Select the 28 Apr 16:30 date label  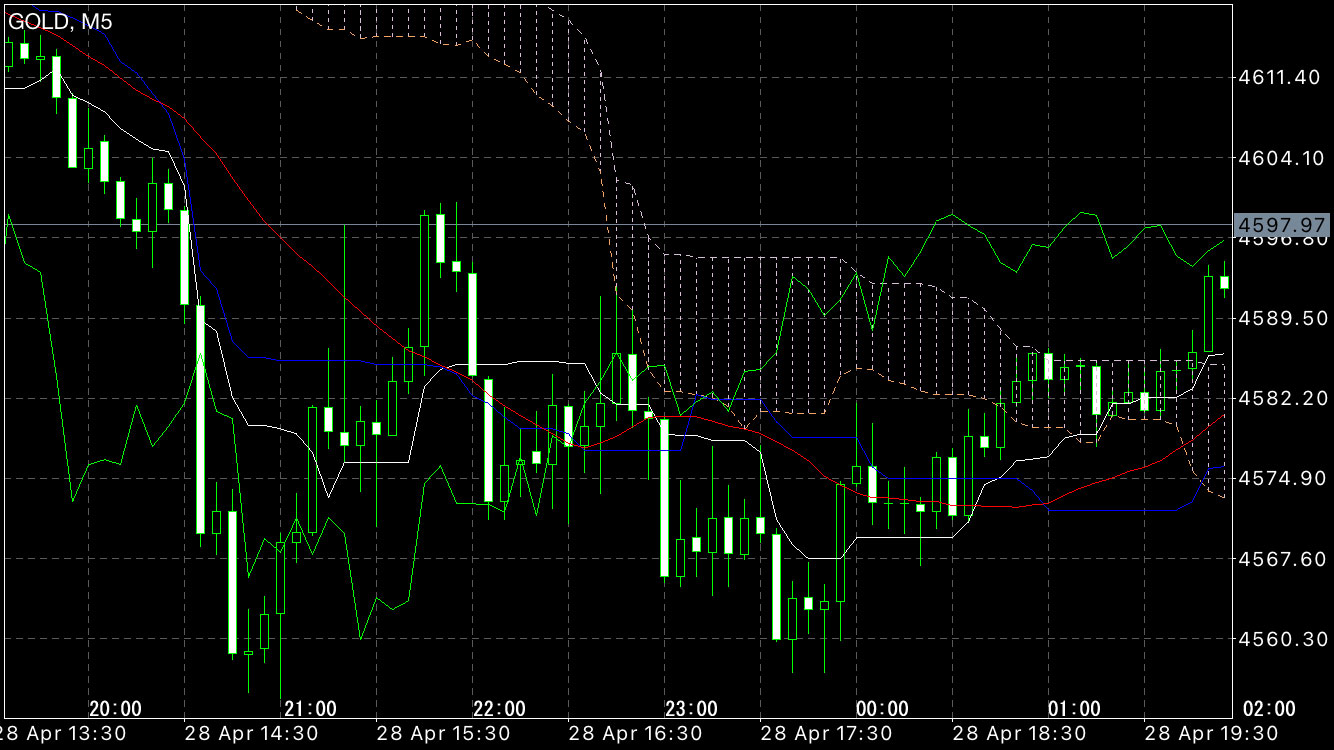tap(640, 734)
